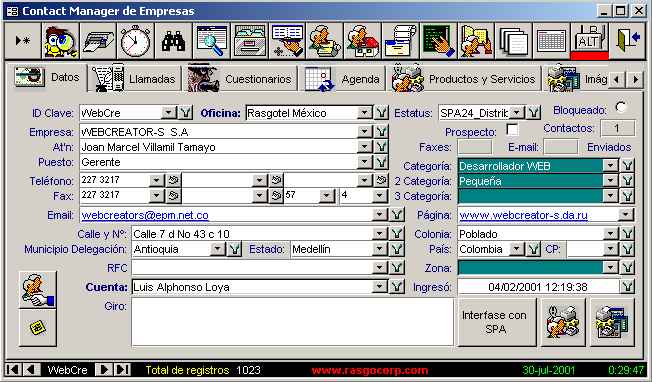Click the printer toolbar icon
This screenshot has height=382, width=652.
[98, 41]
